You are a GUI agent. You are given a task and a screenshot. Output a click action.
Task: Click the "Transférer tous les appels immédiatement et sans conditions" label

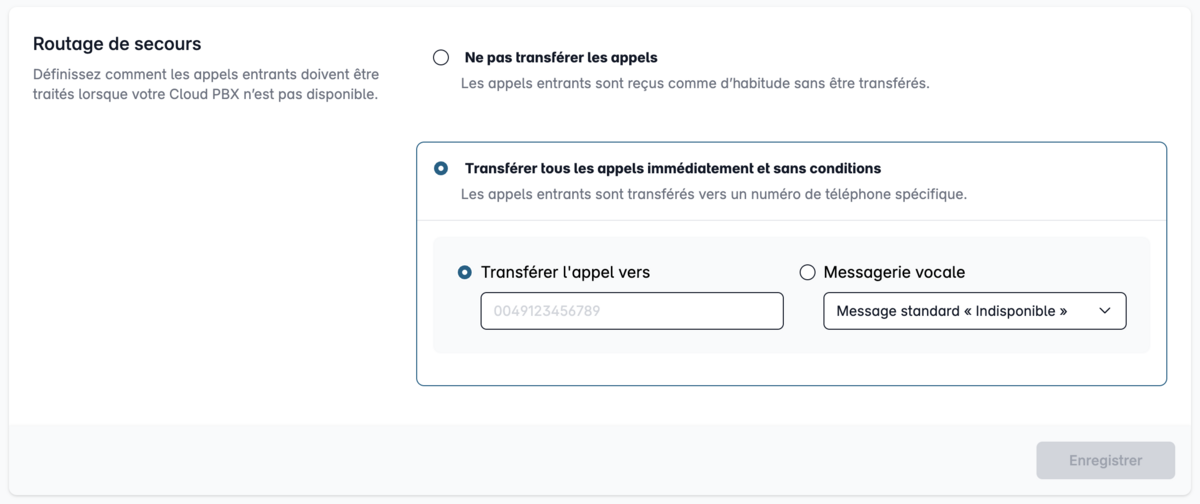673,168
